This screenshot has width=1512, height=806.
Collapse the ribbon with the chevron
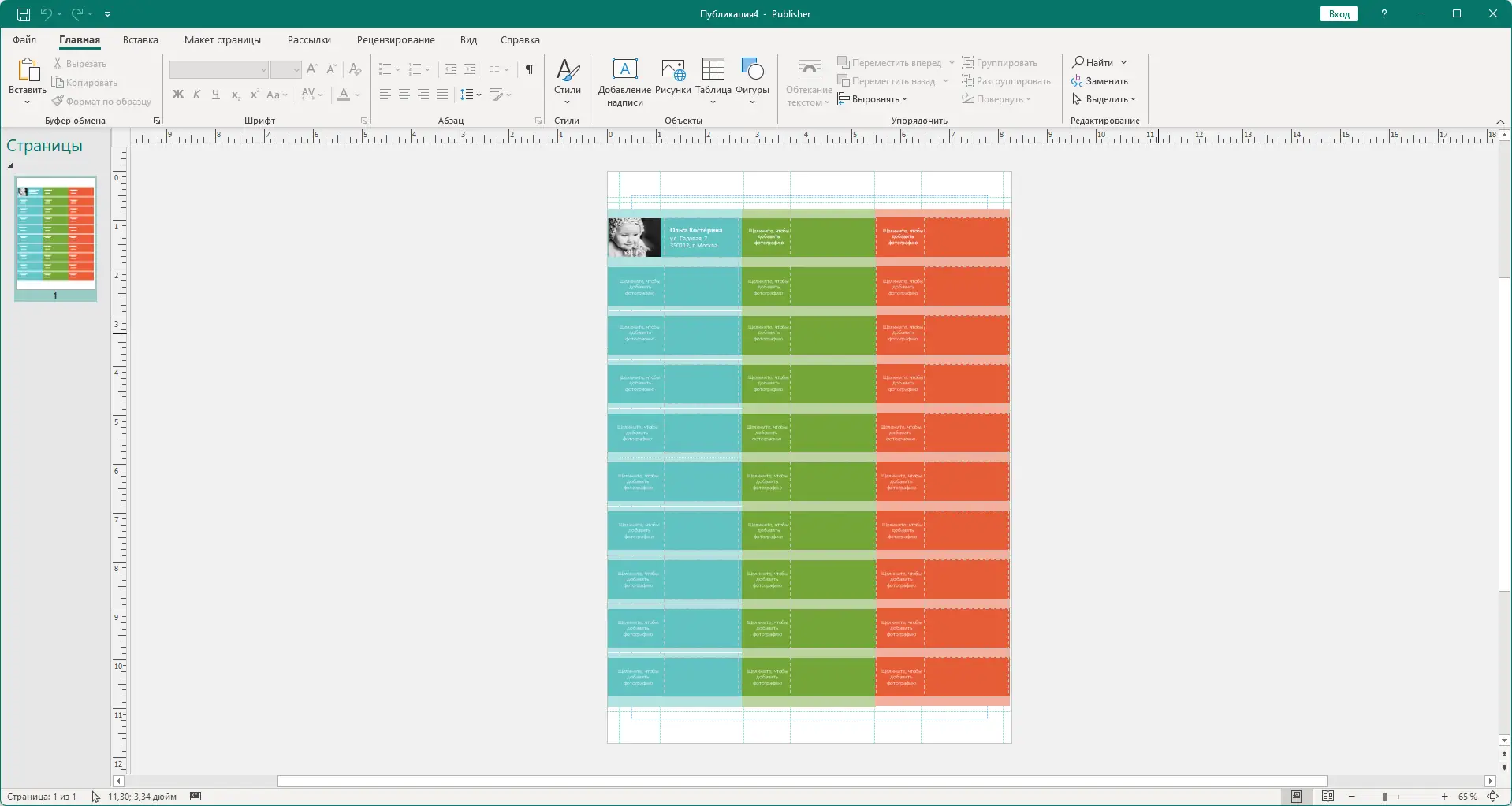[x=1500, y=121]
